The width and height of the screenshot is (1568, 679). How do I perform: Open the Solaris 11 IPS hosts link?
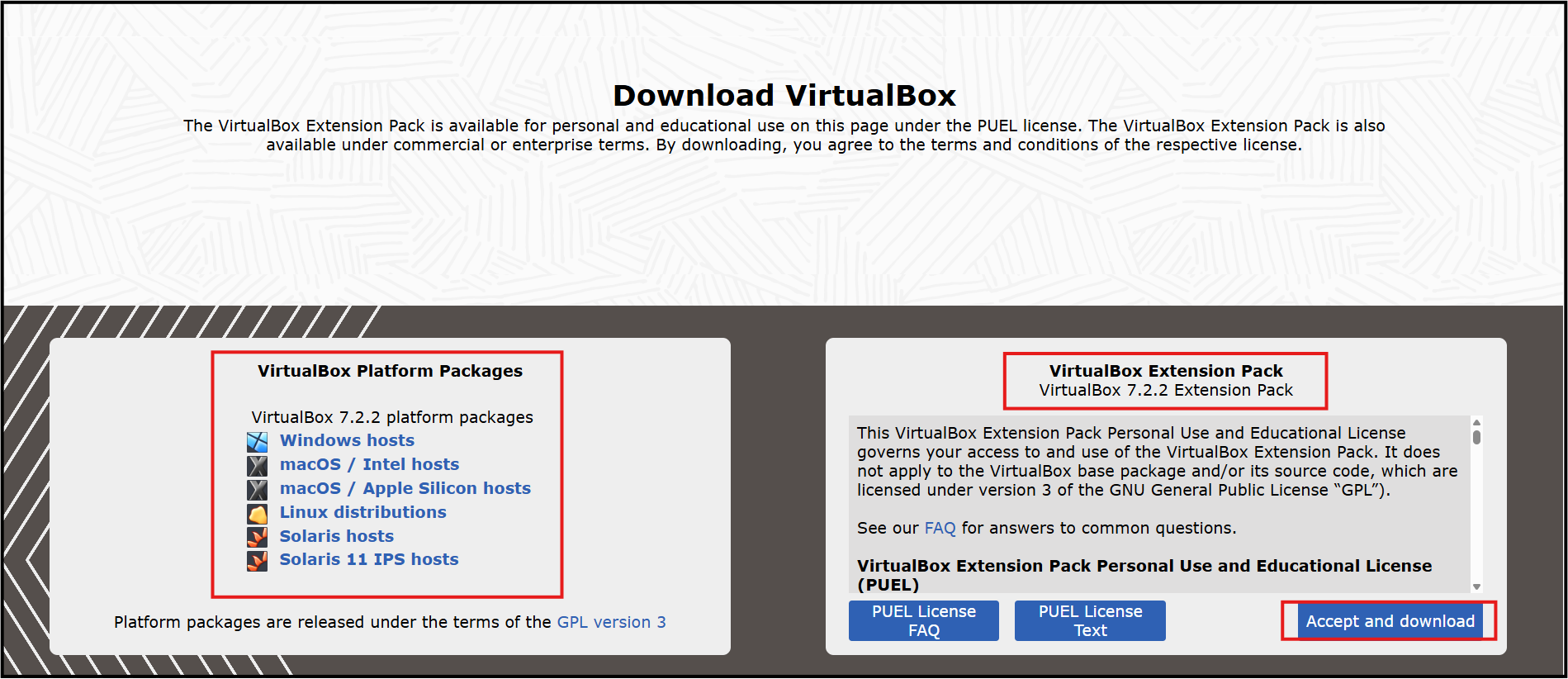click(x=368, y=559)
